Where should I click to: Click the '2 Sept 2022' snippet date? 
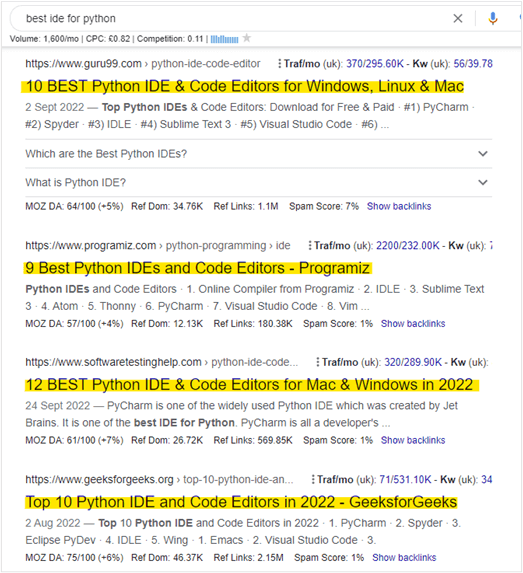click(x=55, y=107)
